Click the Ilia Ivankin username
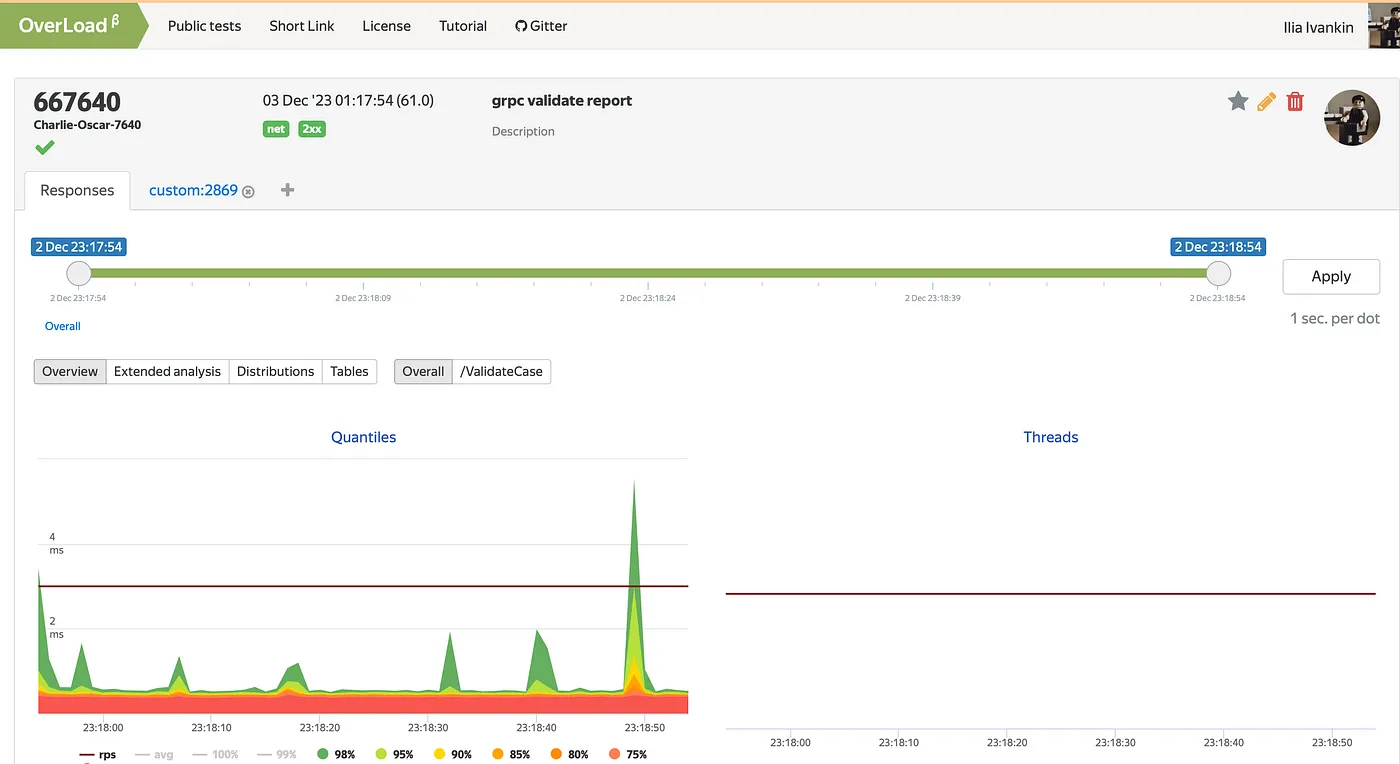The image size is (1400, 764). tap(1318, 27)
